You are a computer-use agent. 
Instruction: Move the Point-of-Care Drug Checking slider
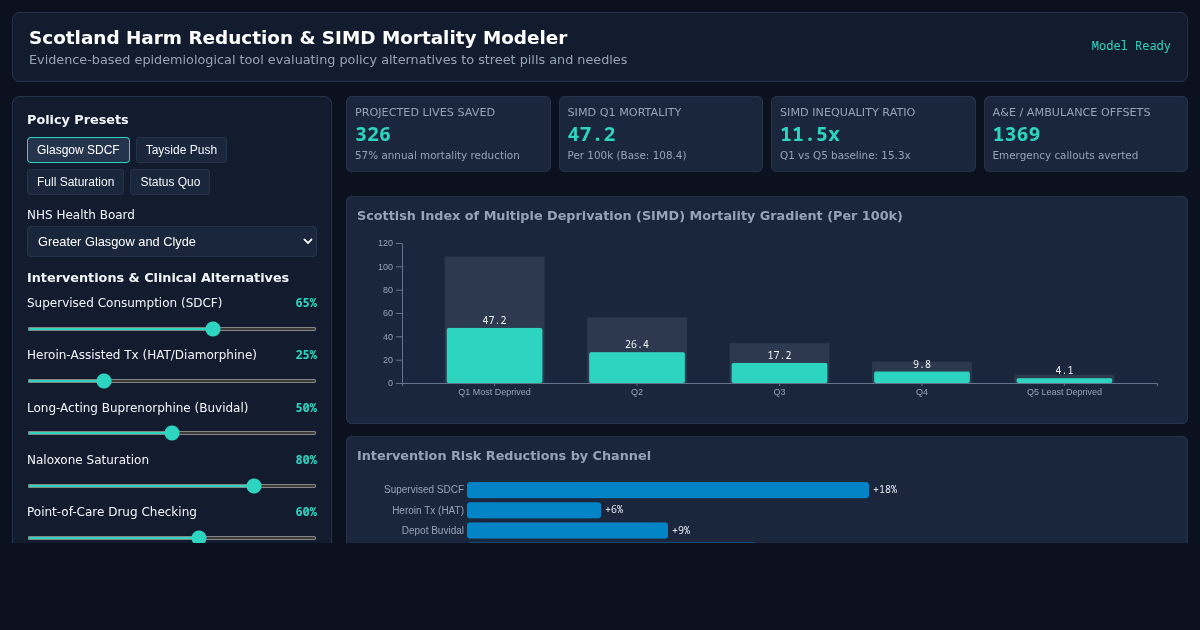point(172,538)
